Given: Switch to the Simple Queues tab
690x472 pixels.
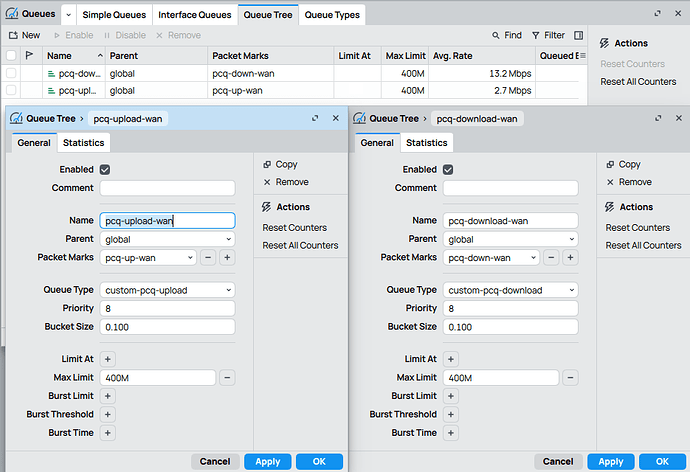Looking at the screenshot, I should point(114,15).
